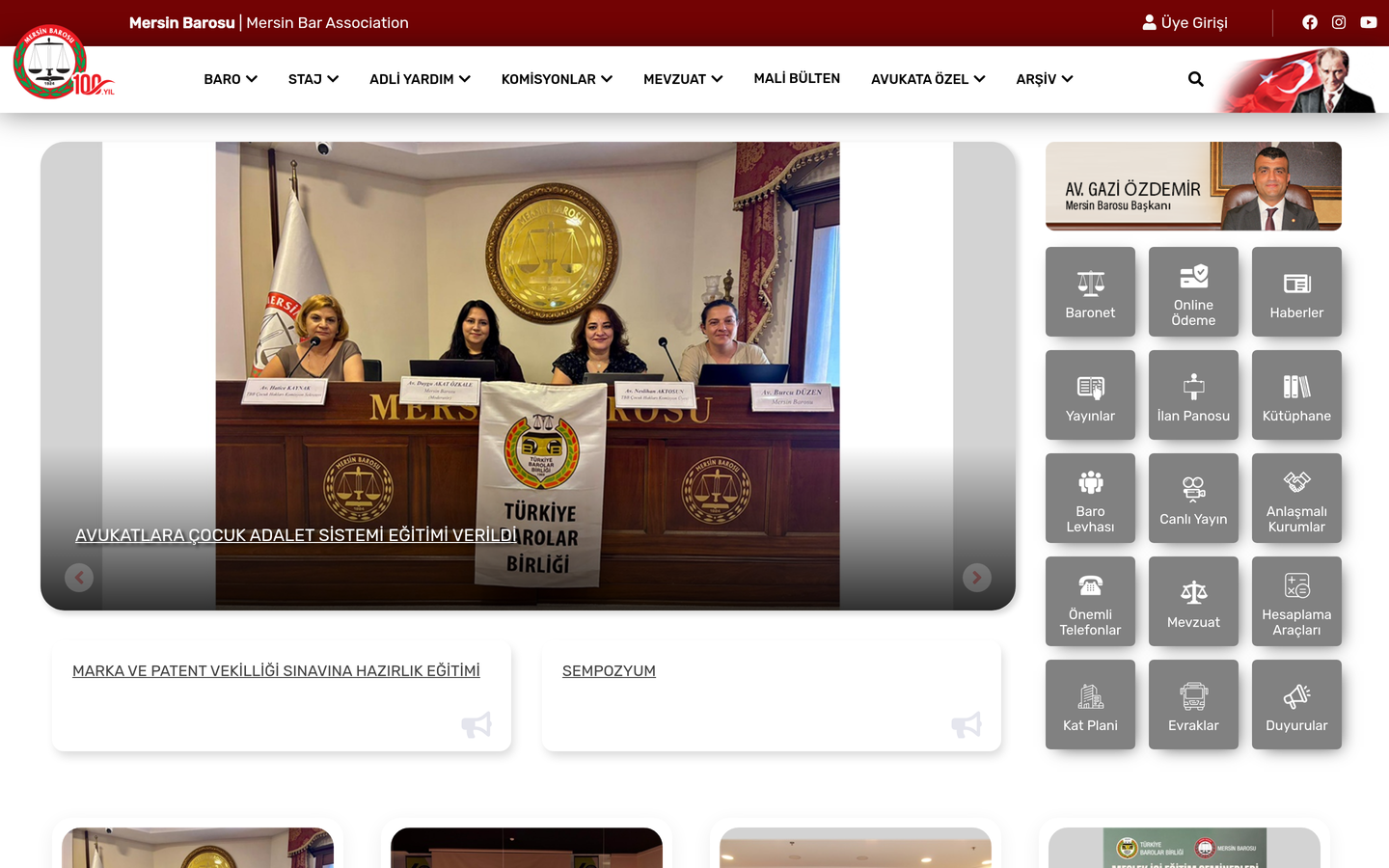Screen dimensions: 1389x868
Task: Click the Mersin Barosu logo
Action: [x=63, y=63]
